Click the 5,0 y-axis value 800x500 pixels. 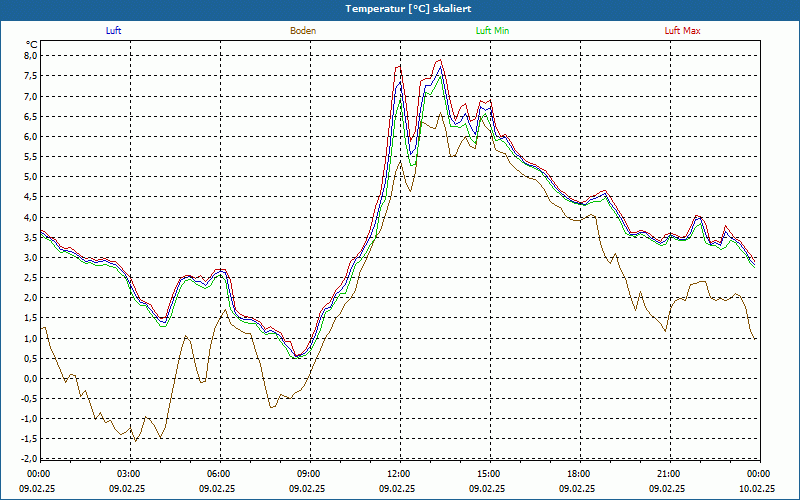tap(31, 177)
